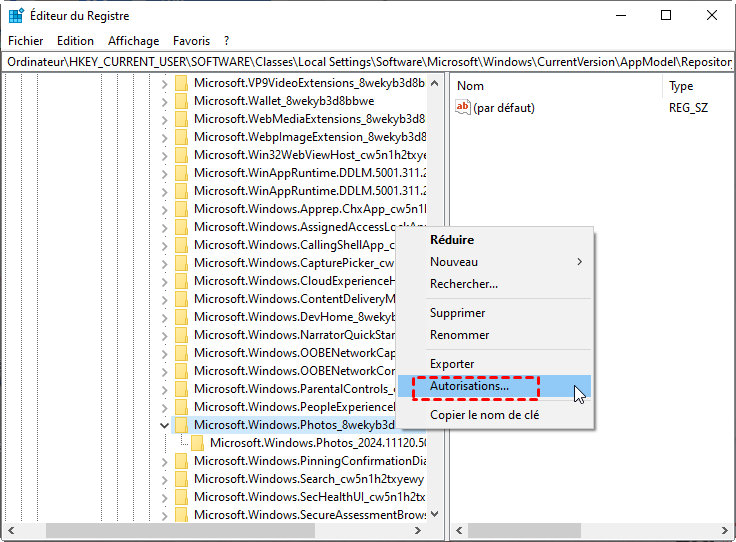The height and width of the screenshot is (542, 736).
Task: Click folder icon of Microsoft.Windows.Photos_2024.11120 subkey
Action: (198, 443)
